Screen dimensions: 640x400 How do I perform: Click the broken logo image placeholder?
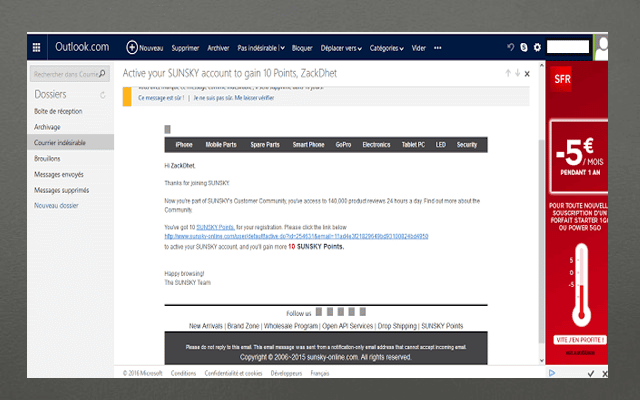167,129
